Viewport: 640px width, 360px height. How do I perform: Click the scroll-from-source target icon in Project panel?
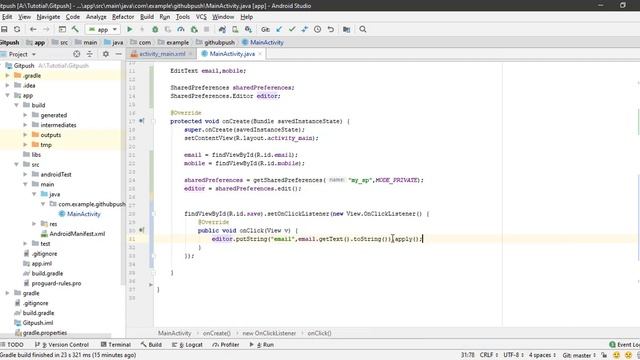coord(77,54)
